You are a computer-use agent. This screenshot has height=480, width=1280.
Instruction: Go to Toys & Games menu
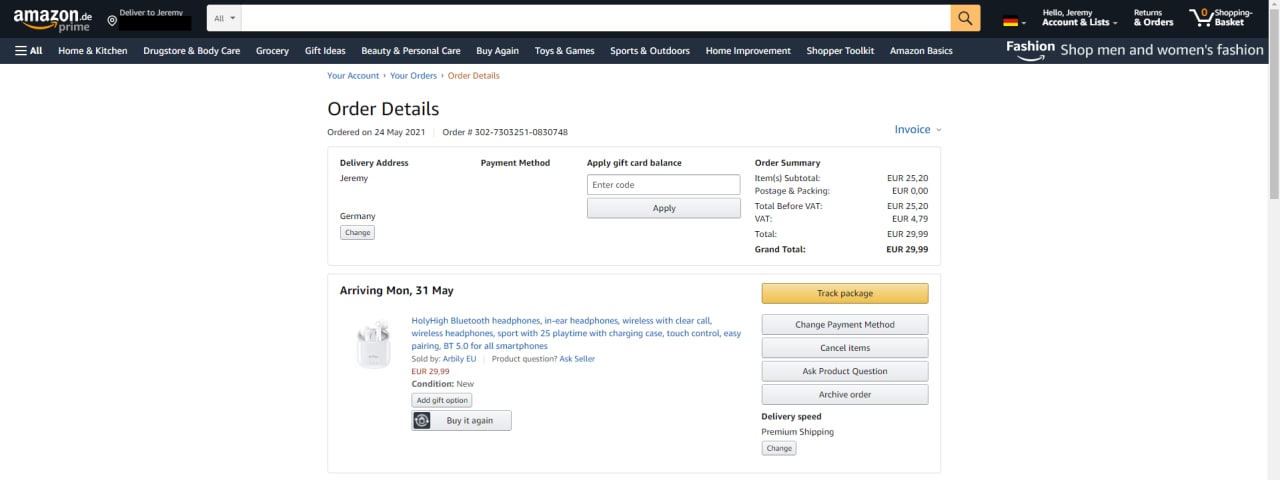pos(564,51)
